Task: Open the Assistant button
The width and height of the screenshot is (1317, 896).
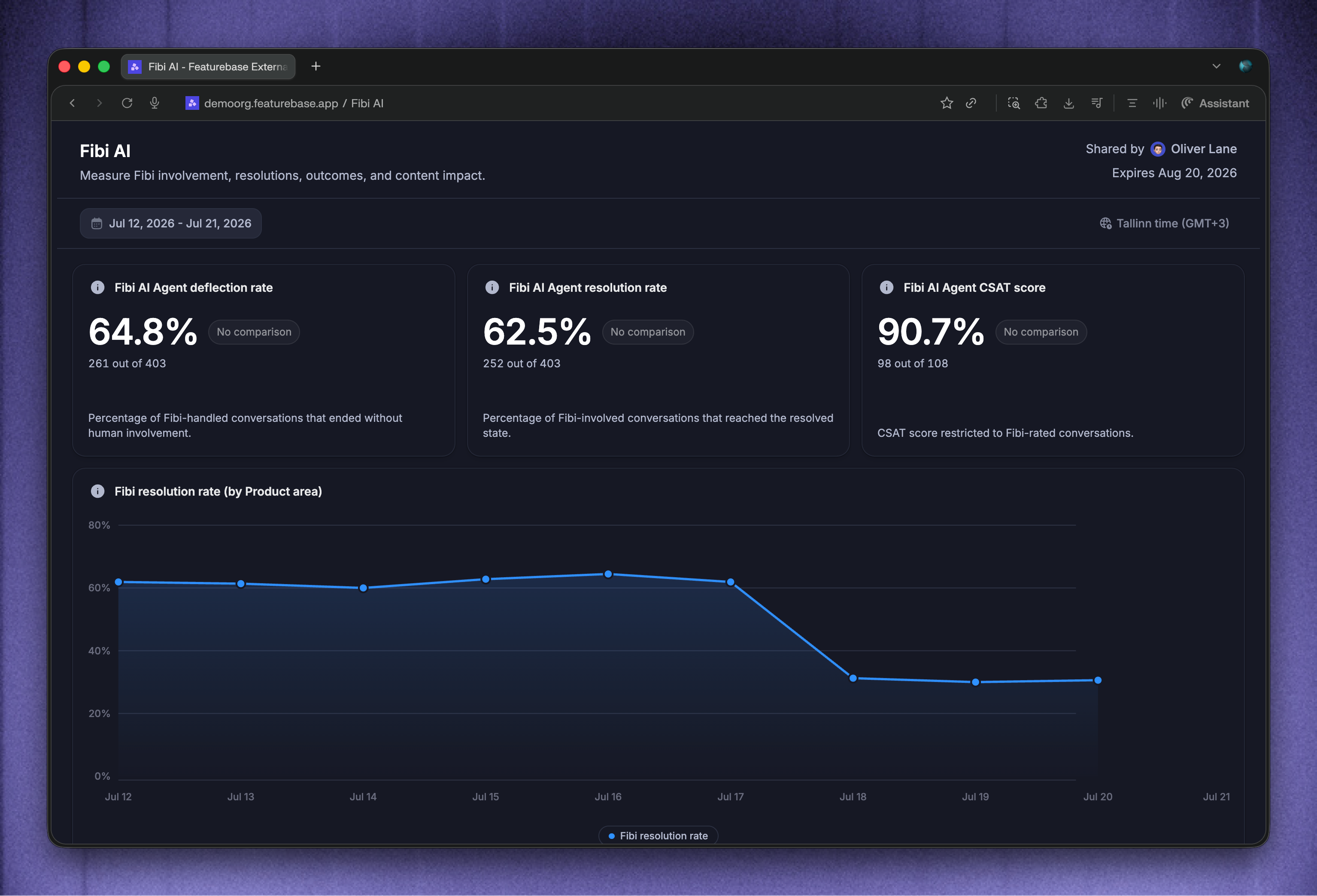Action: [x=1215, y=103]
